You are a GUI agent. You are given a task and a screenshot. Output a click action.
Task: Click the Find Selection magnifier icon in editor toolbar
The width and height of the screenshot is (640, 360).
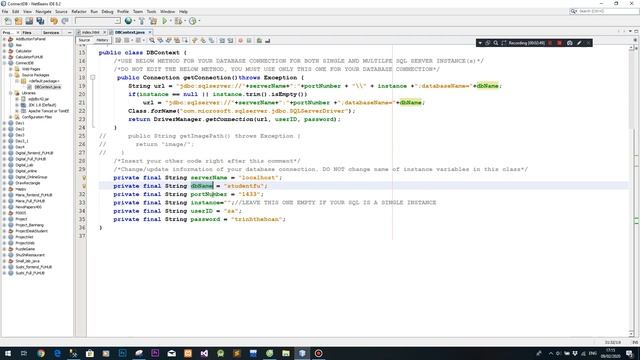(151, 40)
